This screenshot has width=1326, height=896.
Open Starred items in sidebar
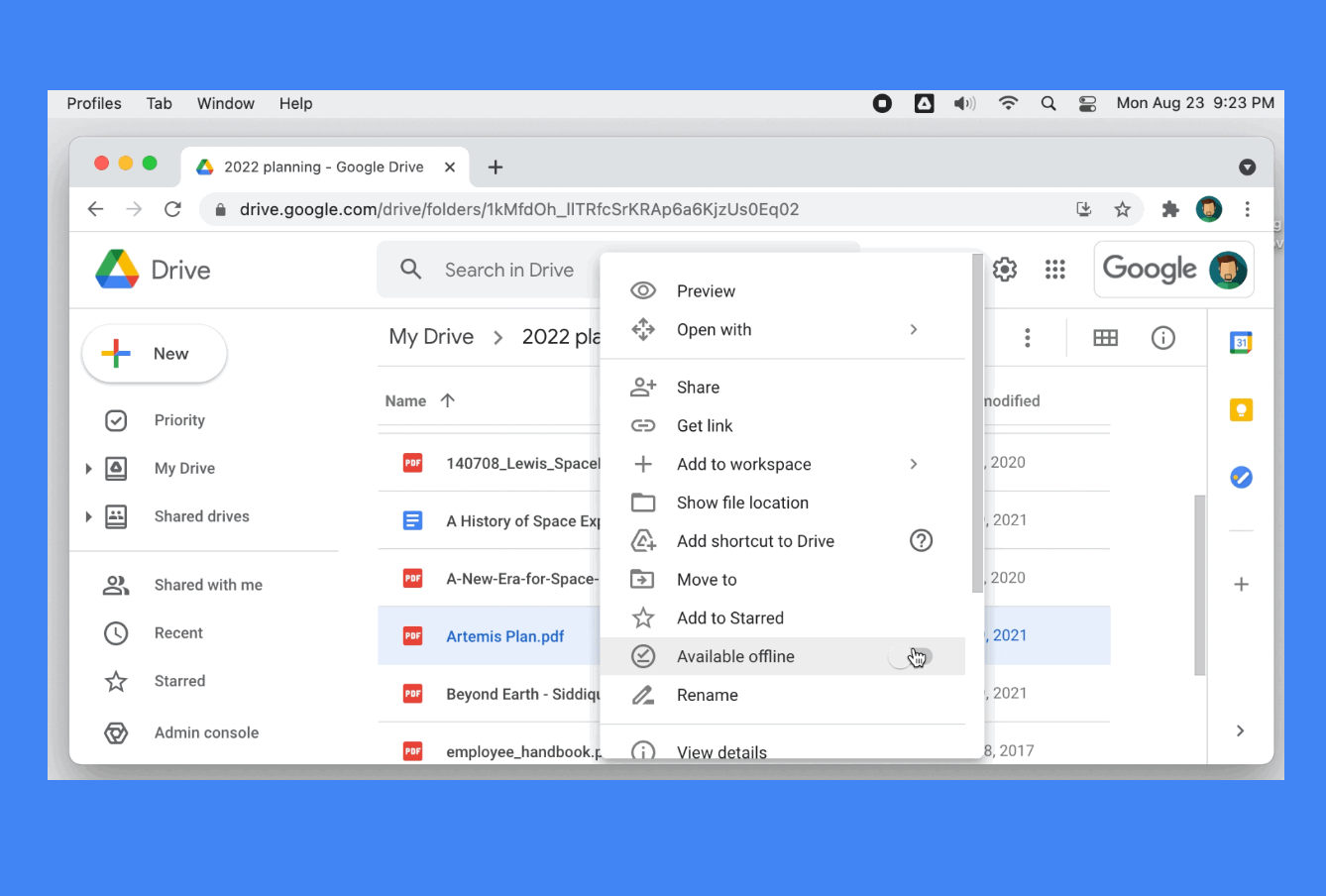[179, 681]
